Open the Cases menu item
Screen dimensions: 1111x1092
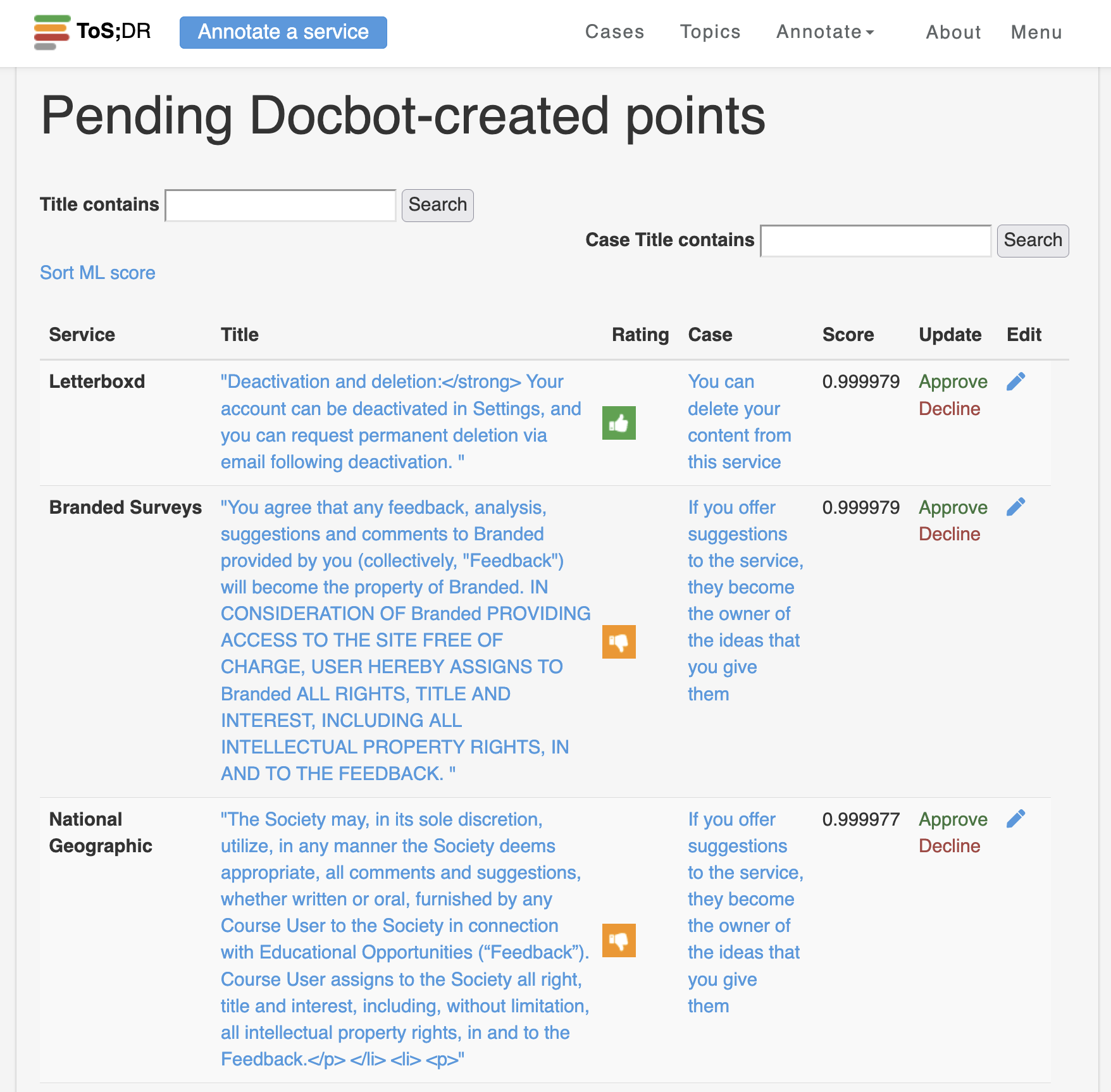(614, 32)
